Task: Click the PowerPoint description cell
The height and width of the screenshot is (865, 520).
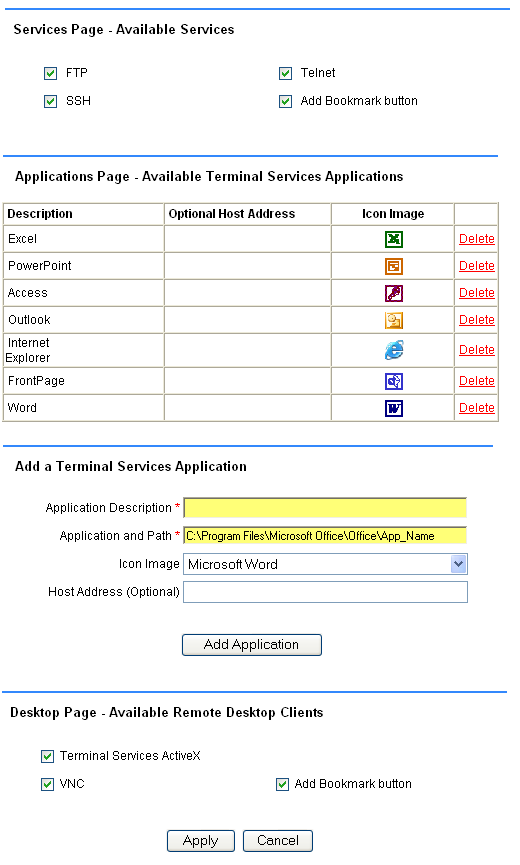Action: click(84, 266)
